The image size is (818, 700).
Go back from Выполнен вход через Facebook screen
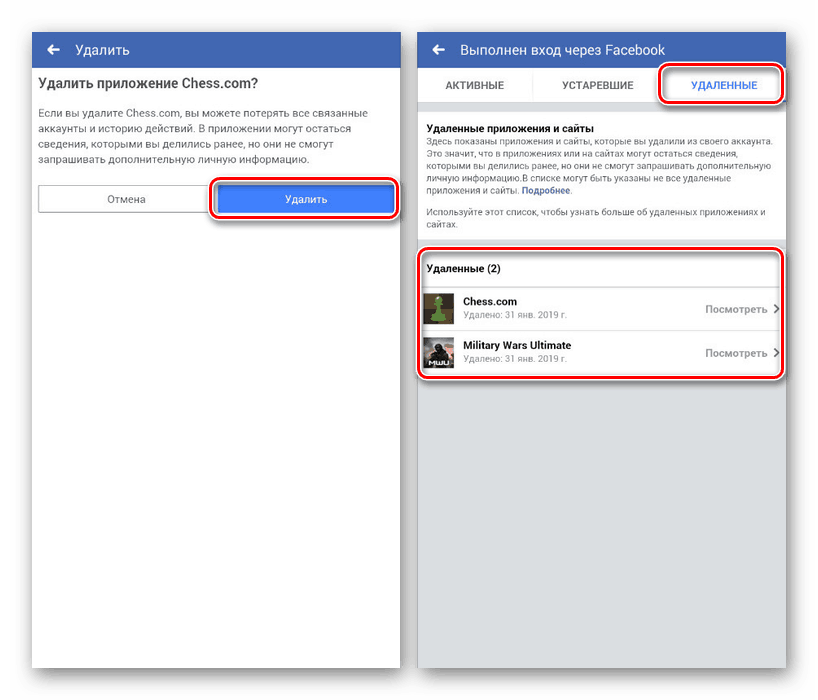(x=438, y=50)
